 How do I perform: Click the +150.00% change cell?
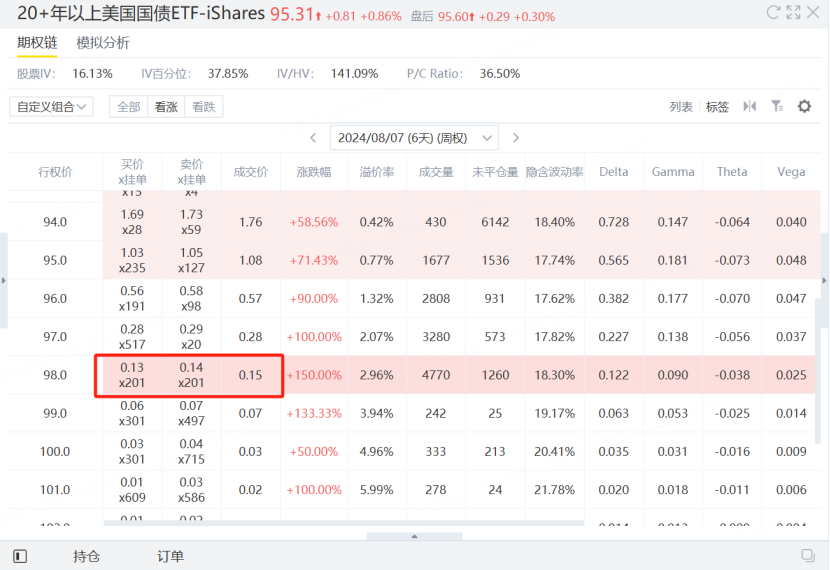pyautogui.click(x=314, y=375)
